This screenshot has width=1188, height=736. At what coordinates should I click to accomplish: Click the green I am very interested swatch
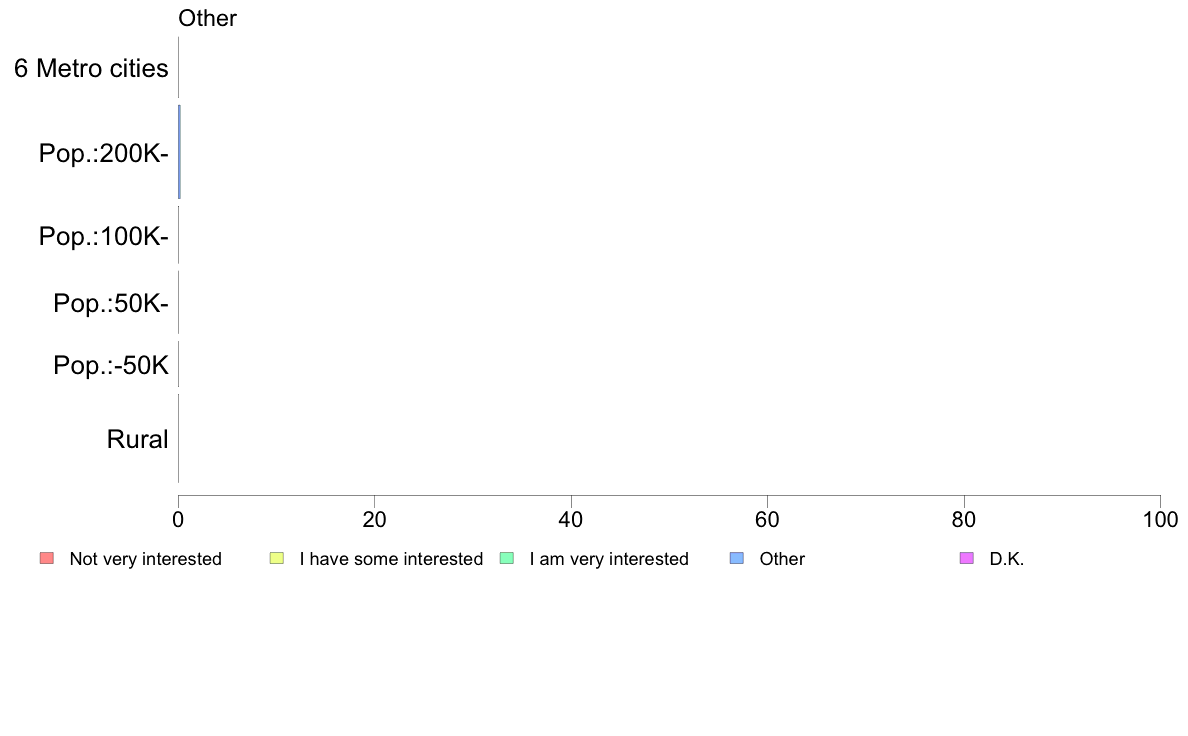click(x=507, y=558)
